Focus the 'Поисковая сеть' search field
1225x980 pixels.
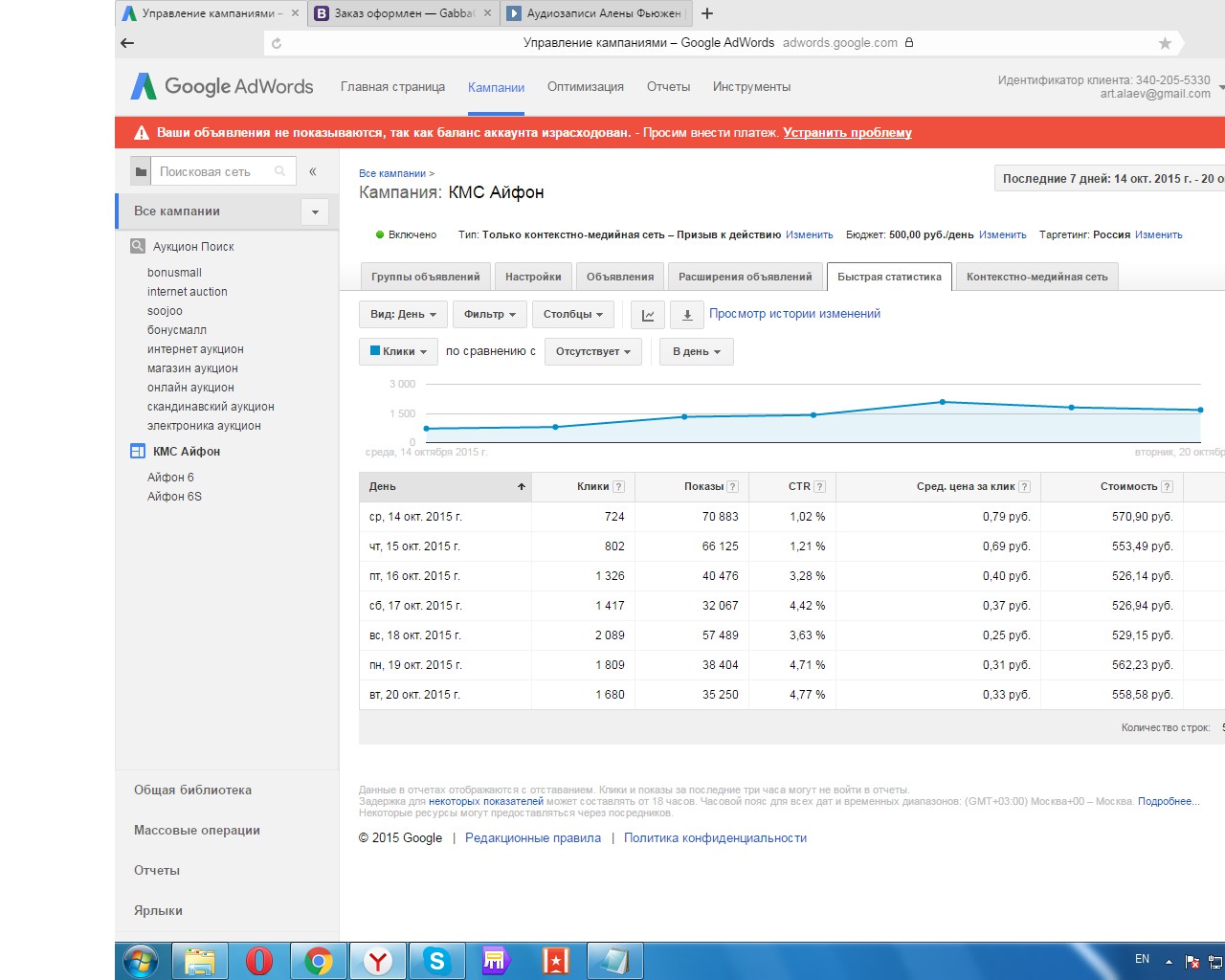tap(223, 172)
